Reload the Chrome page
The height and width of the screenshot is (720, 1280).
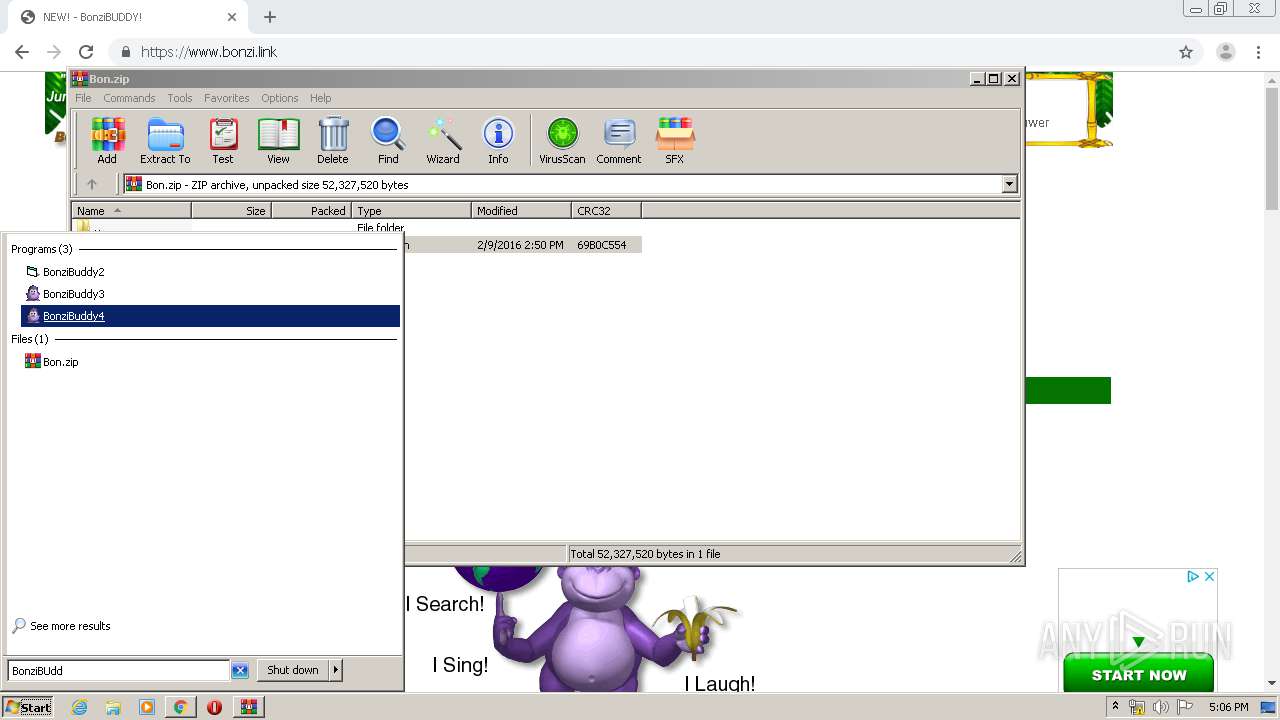click(x=86, y=52)
